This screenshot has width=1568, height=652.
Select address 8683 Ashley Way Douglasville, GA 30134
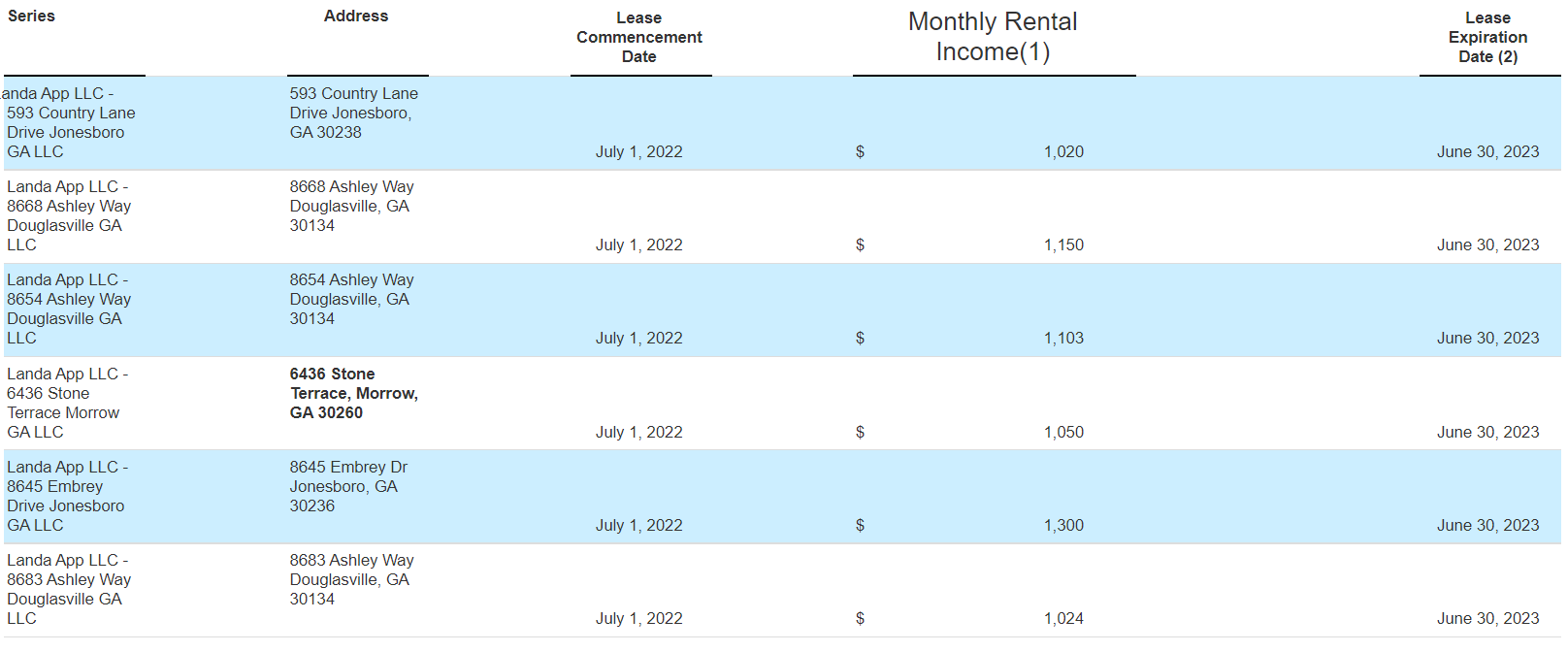[352, 579]
